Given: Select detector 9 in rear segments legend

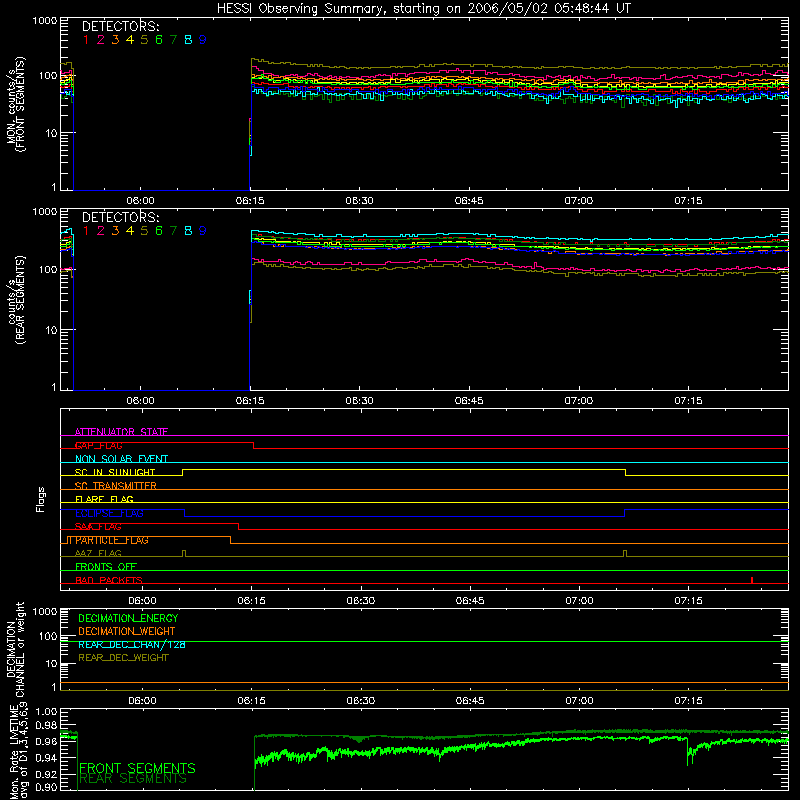Looking at the screenshot, I should (203, 231).
